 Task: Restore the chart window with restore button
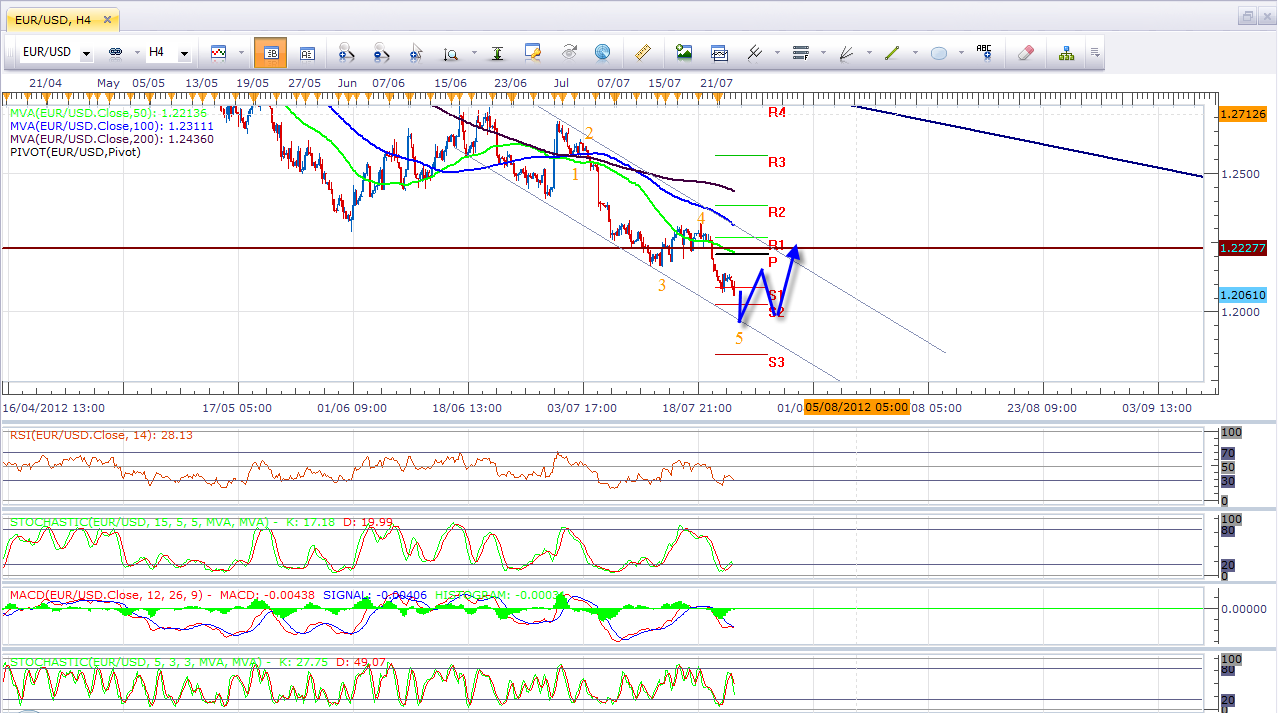1248,17
